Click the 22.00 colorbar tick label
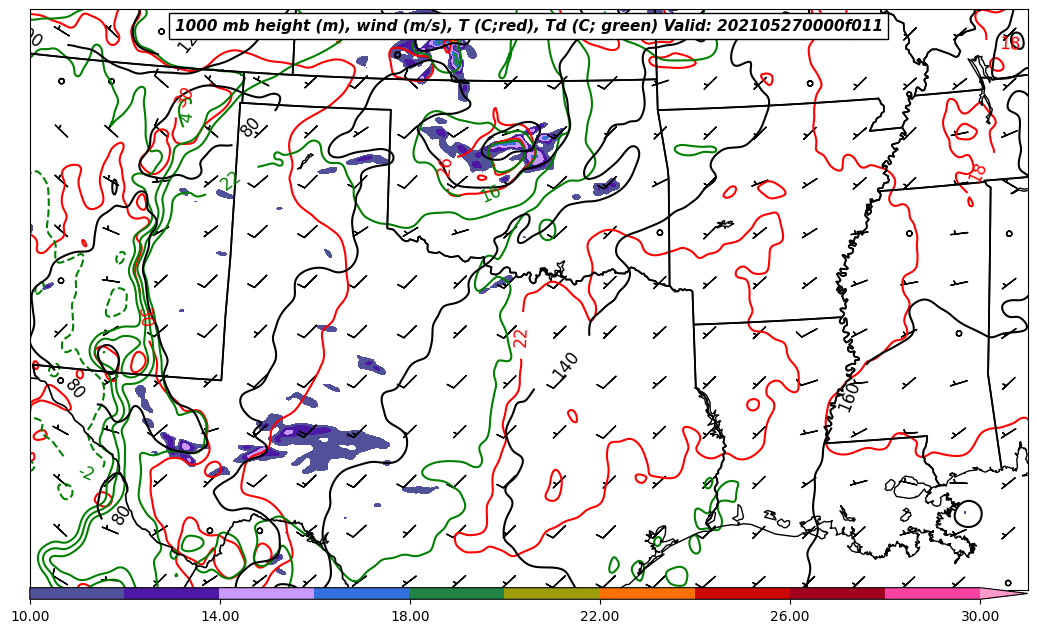Image resolution: width=1037 pixels, height=633 pixels. [x=600, y=616]
